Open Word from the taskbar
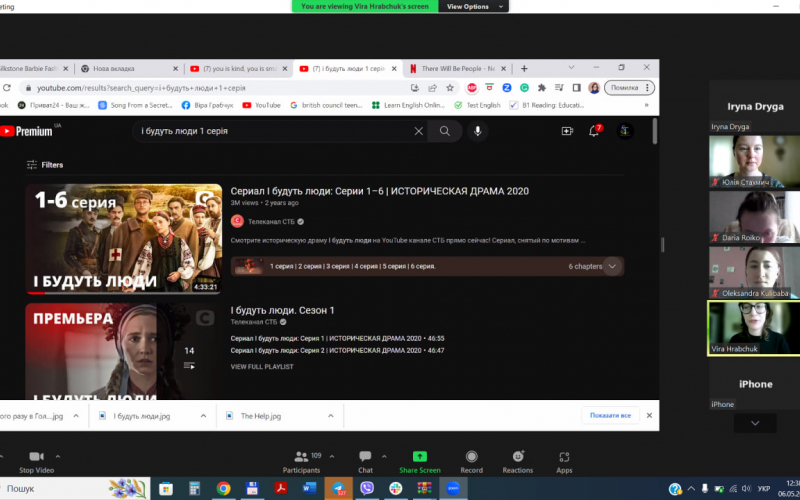This screenshot has height=500, width=800. 309,489
